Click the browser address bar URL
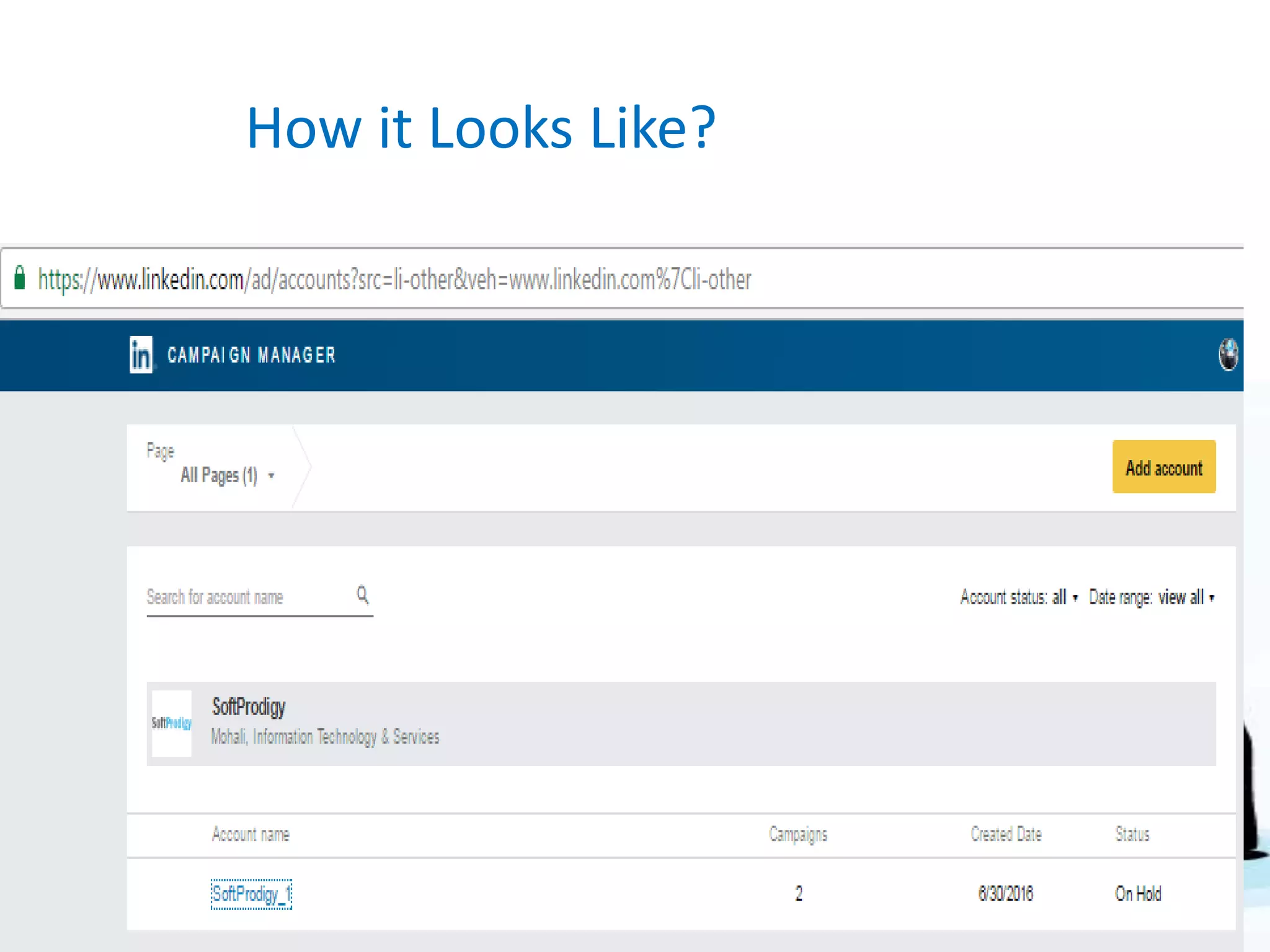This screenshot has width=1270, height=952. 394,280
